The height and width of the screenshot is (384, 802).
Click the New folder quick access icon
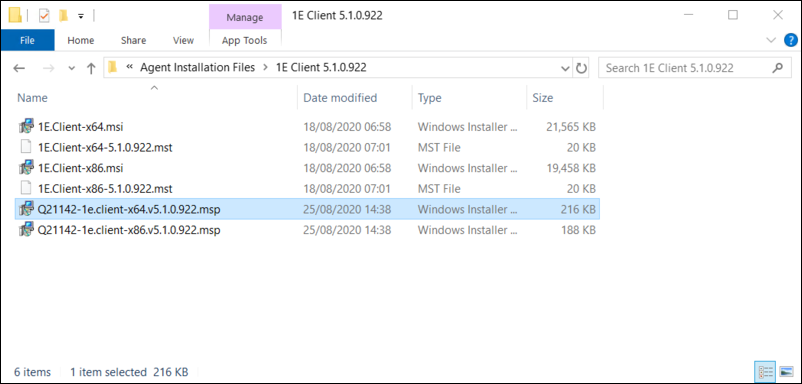coord(63,16)
